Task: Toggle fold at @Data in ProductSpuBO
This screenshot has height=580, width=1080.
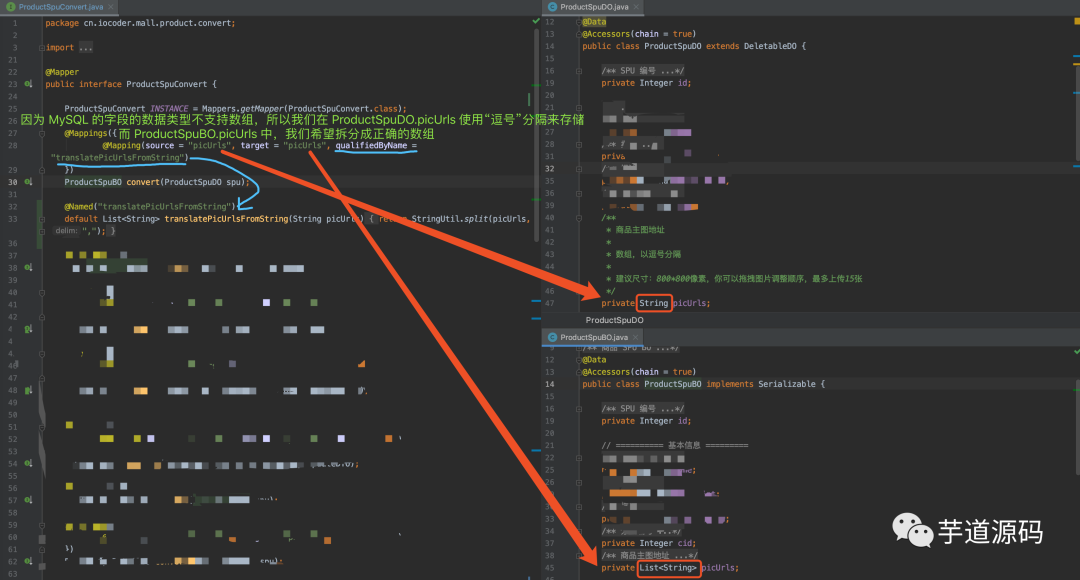Action: click(579, 360)
